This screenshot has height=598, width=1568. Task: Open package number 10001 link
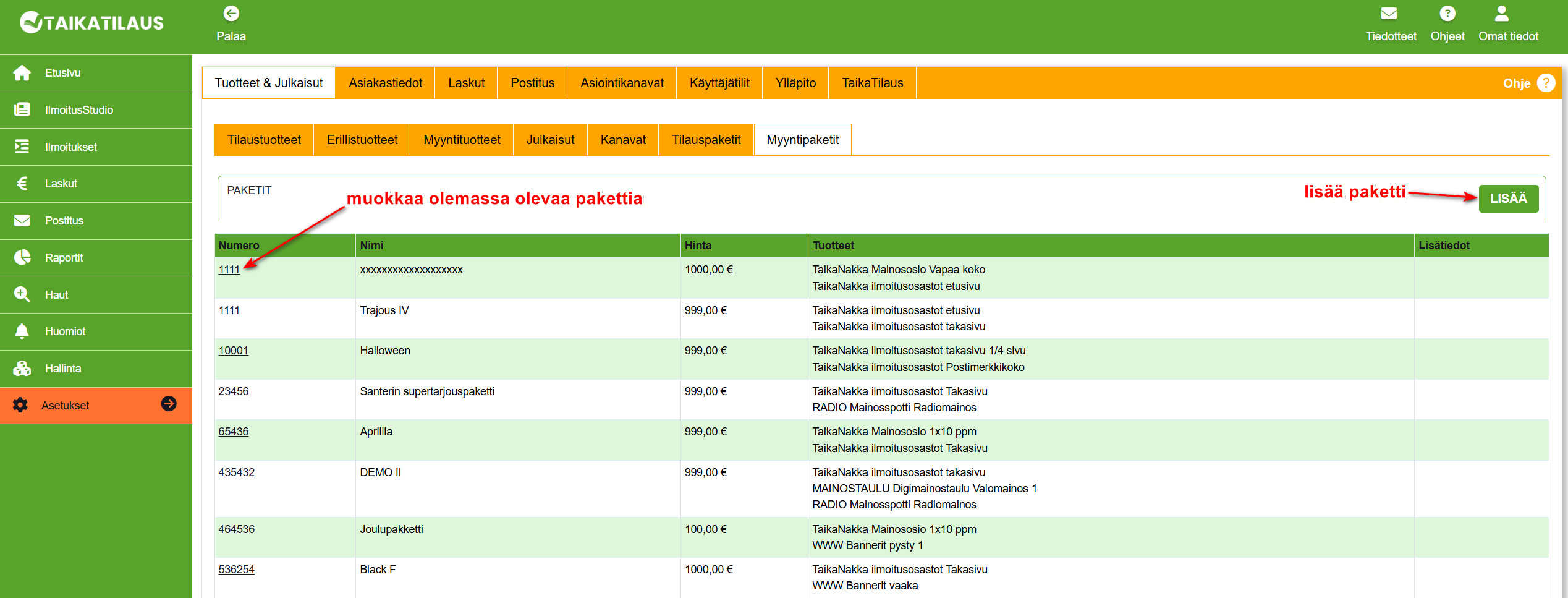click(x=233, y=351)
